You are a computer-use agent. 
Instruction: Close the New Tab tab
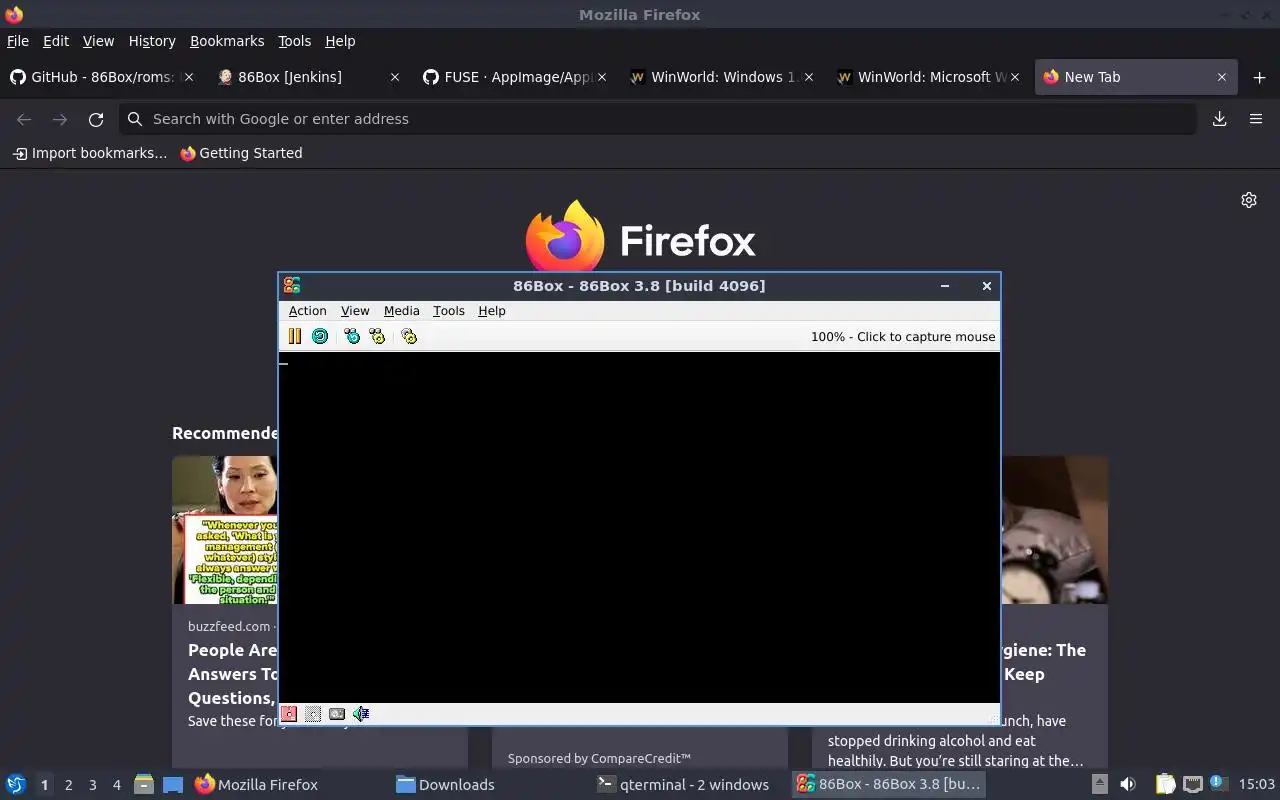(x=1222, y=77)
